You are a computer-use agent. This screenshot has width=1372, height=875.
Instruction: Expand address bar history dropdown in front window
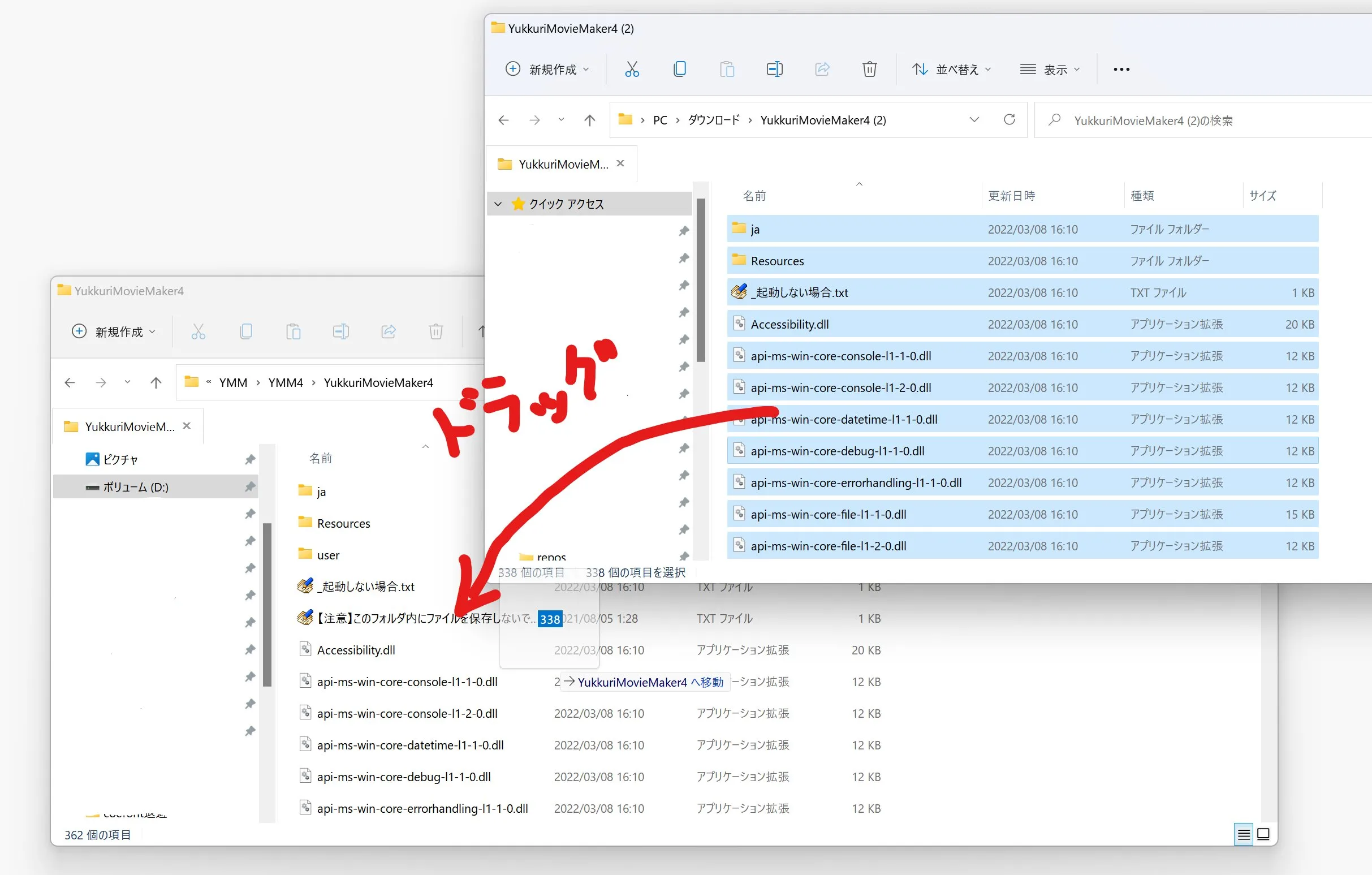[x=974, y=120]
